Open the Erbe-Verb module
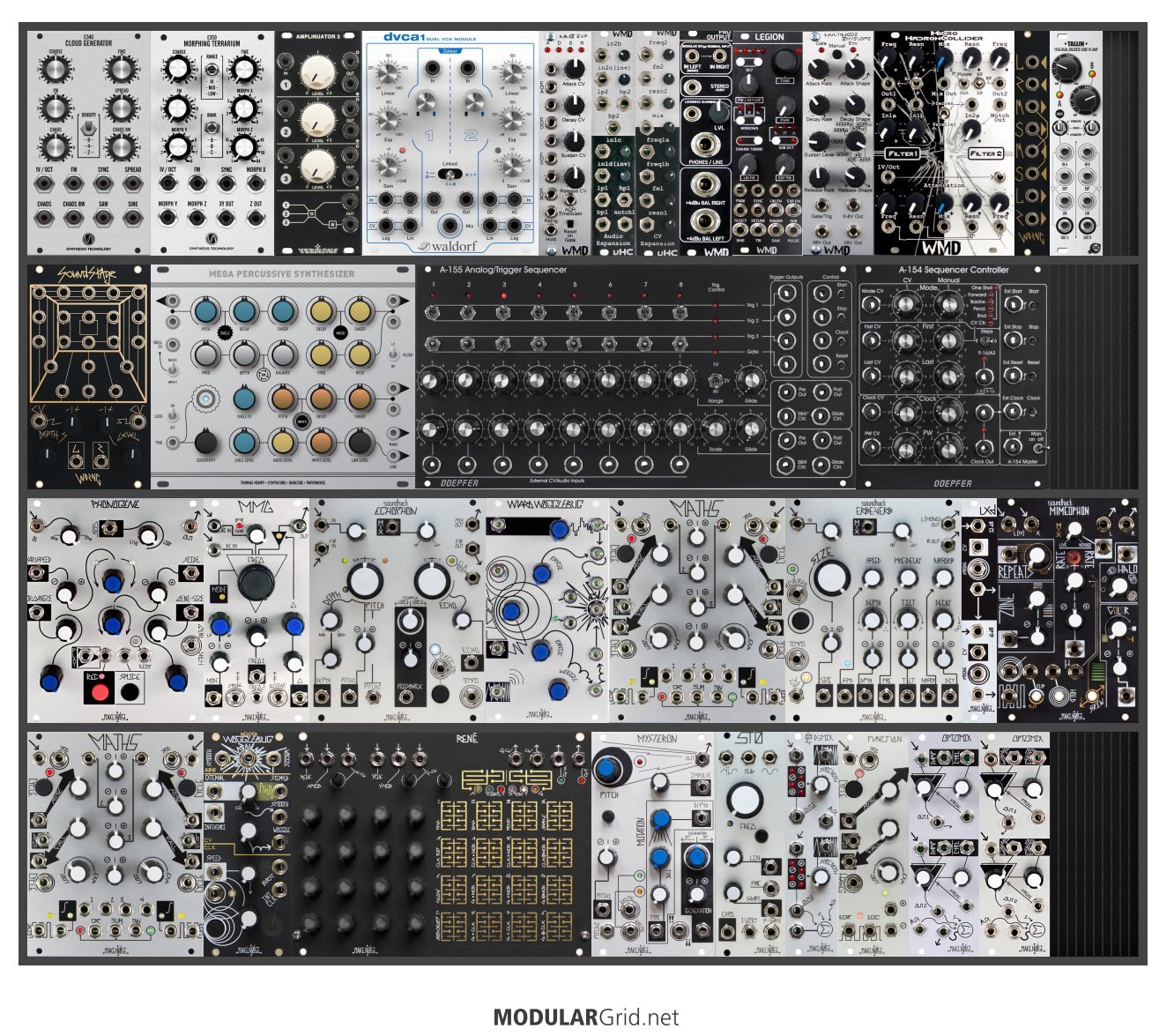This screenshot has height=1036, width=1174. pyautogui.click(x=873, y=610)
